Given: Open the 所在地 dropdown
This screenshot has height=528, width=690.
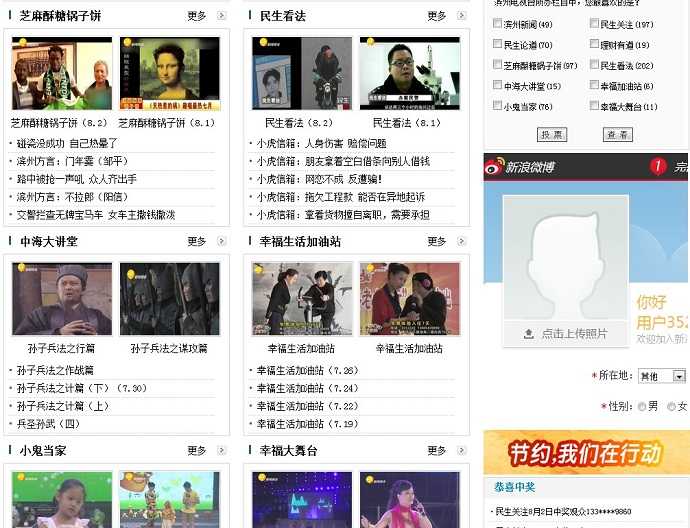Looking at the screenshot, I should click(662, 376).
